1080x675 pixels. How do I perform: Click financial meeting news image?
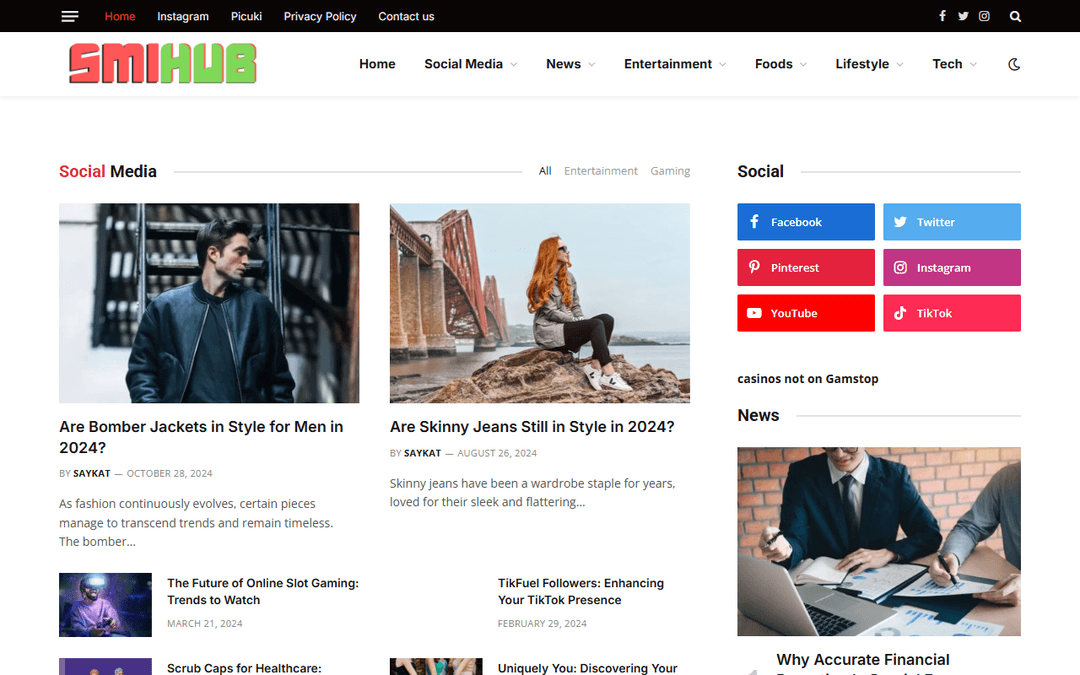pyautogui.click(x=879, y=541)
